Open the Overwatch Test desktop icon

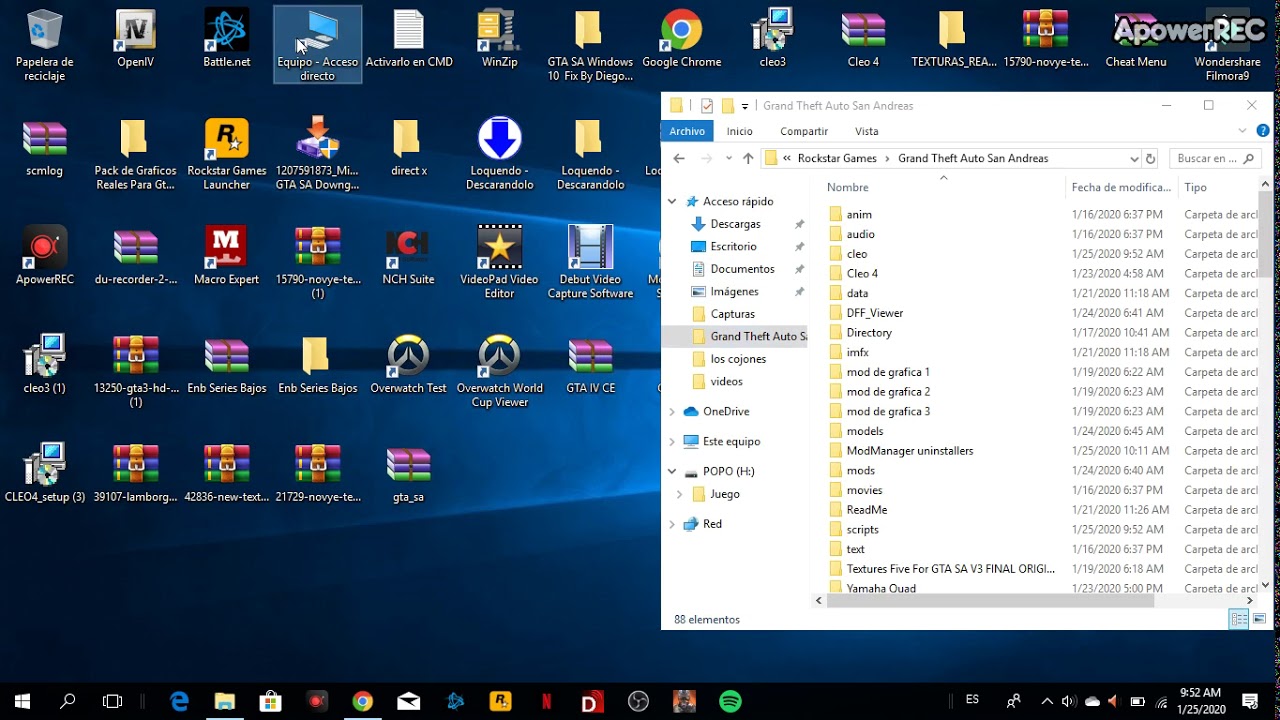[x=408, y=366]
